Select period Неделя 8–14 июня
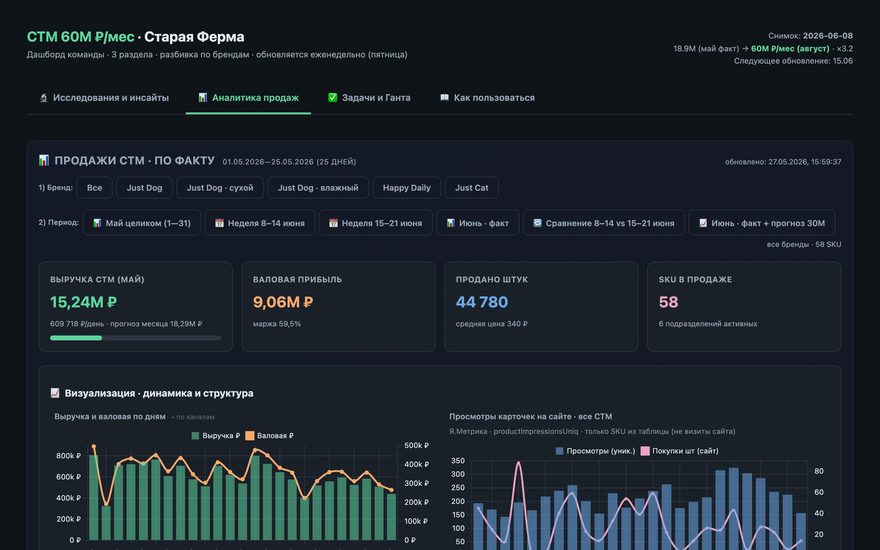 tap(259, 223)
